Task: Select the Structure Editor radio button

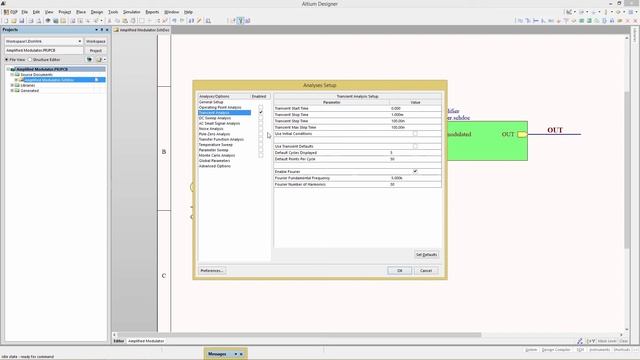Action: click(30, 60)
